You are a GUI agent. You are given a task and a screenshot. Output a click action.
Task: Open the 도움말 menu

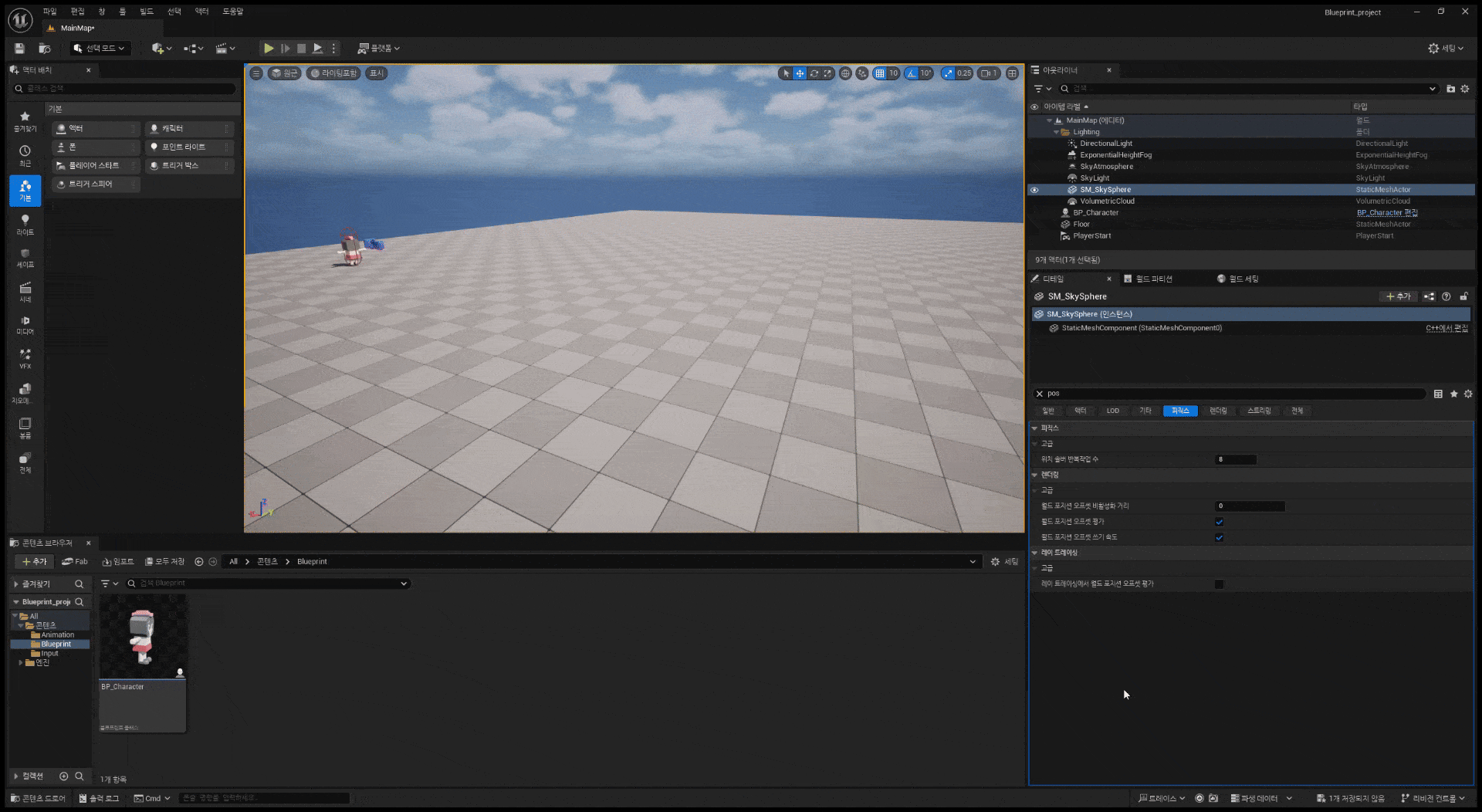pos(232,12)
